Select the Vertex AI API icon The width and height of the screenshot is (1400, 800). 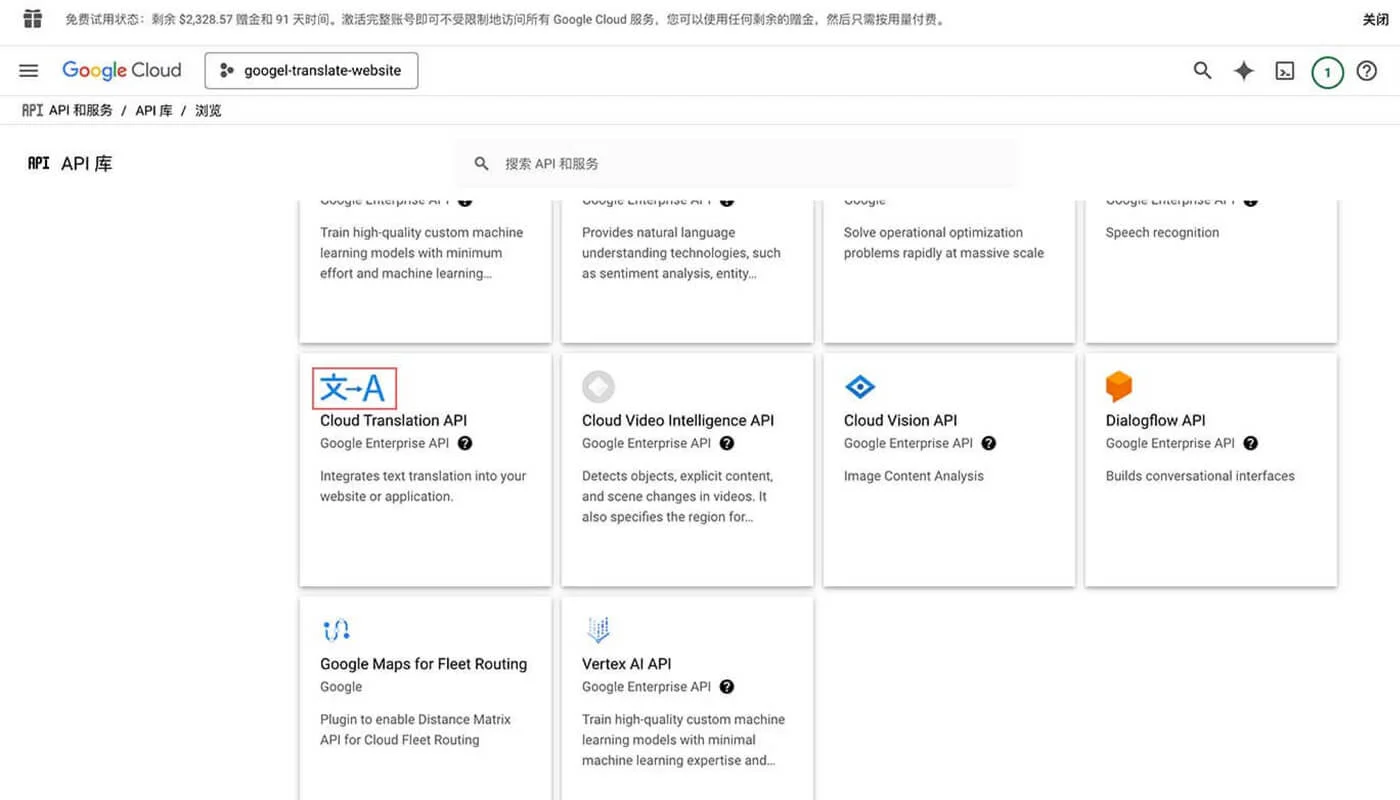pos(598,629)
